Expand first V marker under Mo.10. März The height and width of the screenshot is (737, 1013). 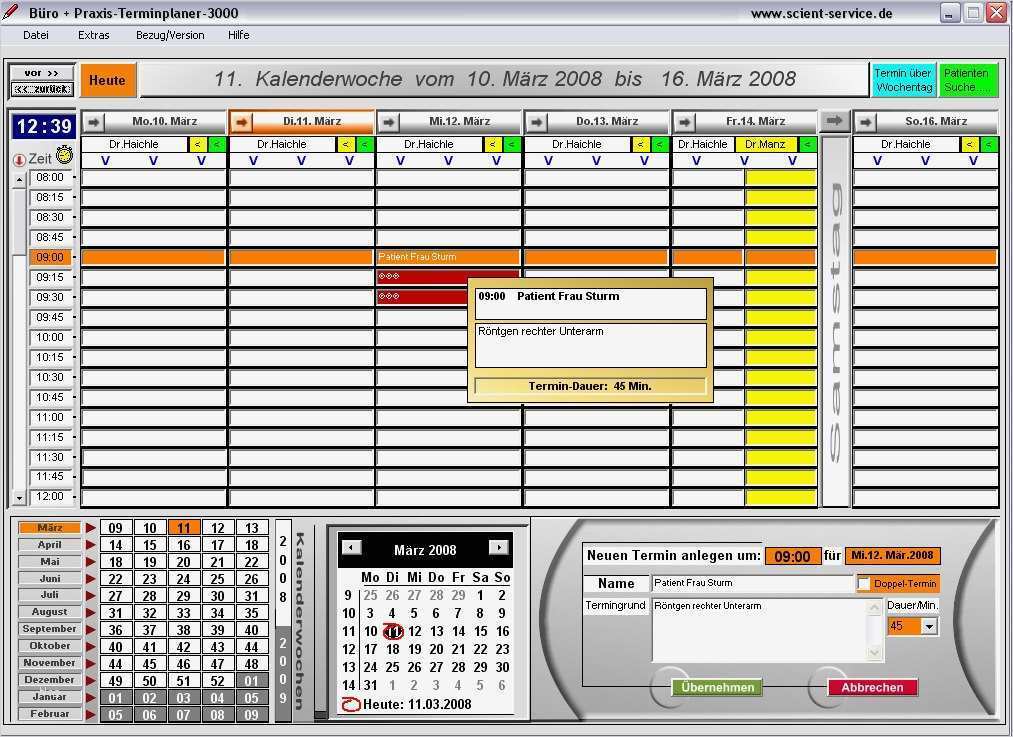point(105,161)
